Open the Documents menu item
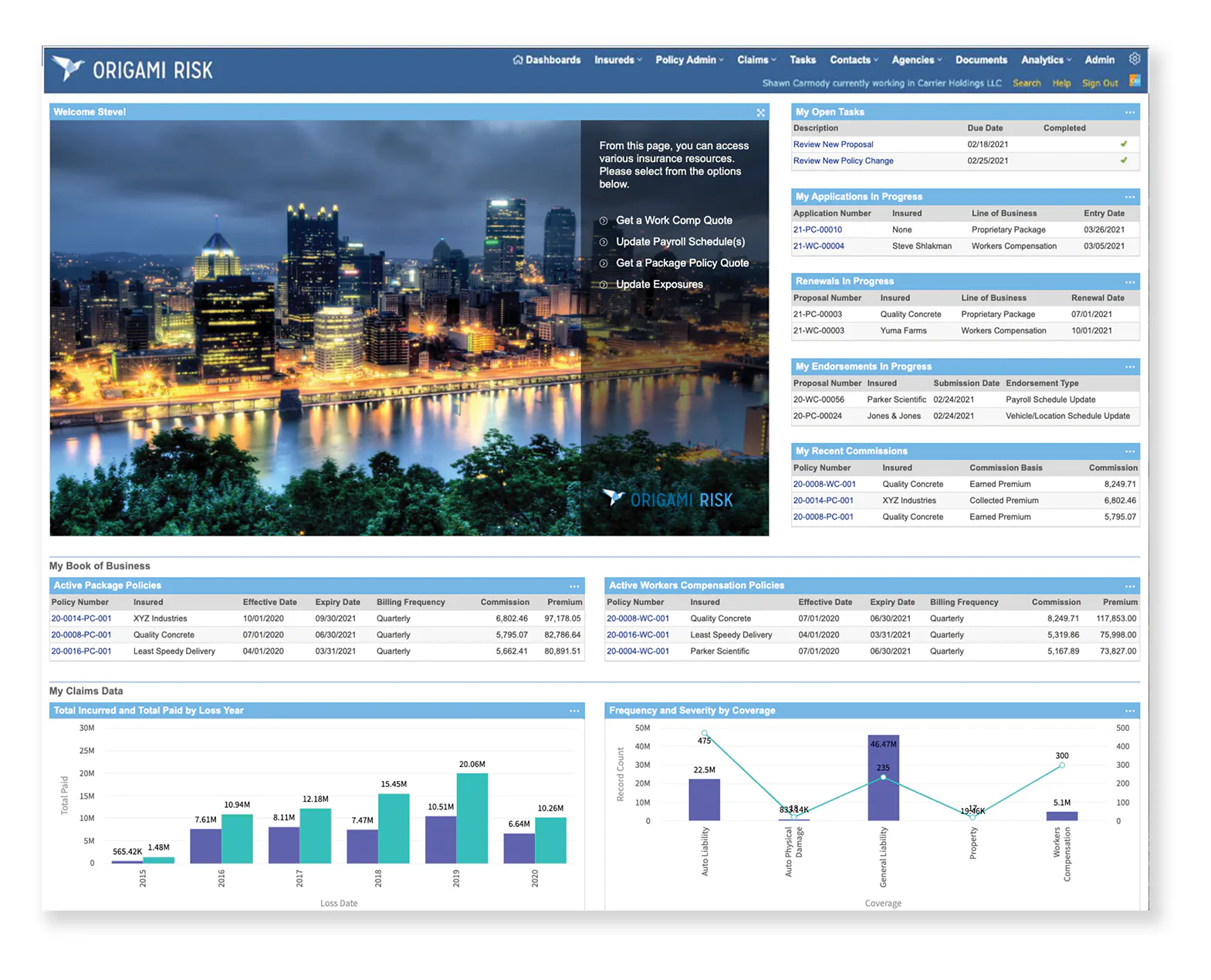 pyautogui.click(x=981, y=60)
